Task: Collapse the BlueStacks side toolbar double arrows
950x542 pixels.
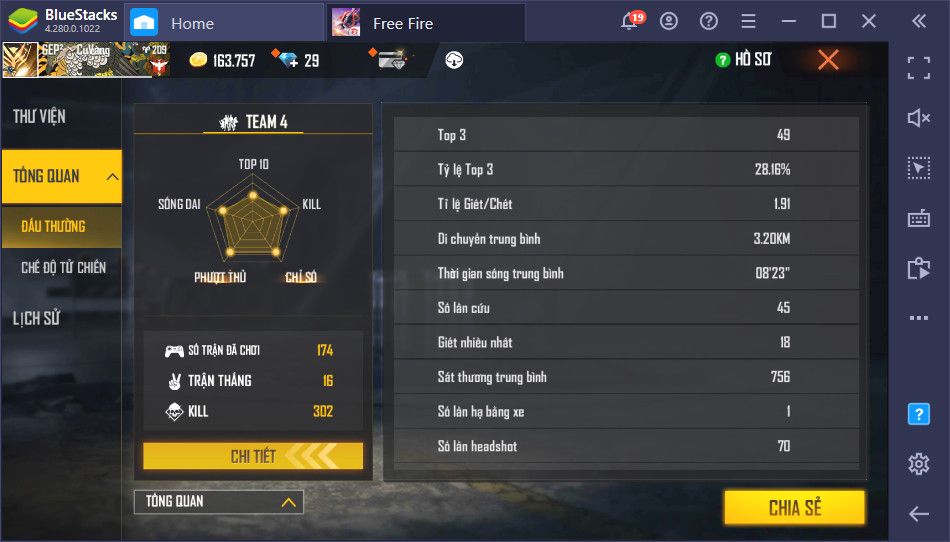Action: tap(918, 21)
